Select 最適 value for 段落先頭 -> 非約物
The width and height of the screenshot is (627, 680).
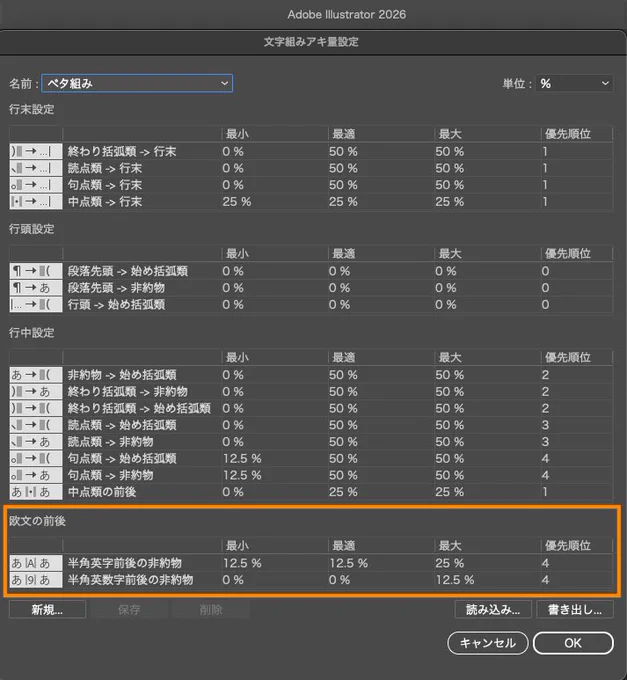(340, 288)
